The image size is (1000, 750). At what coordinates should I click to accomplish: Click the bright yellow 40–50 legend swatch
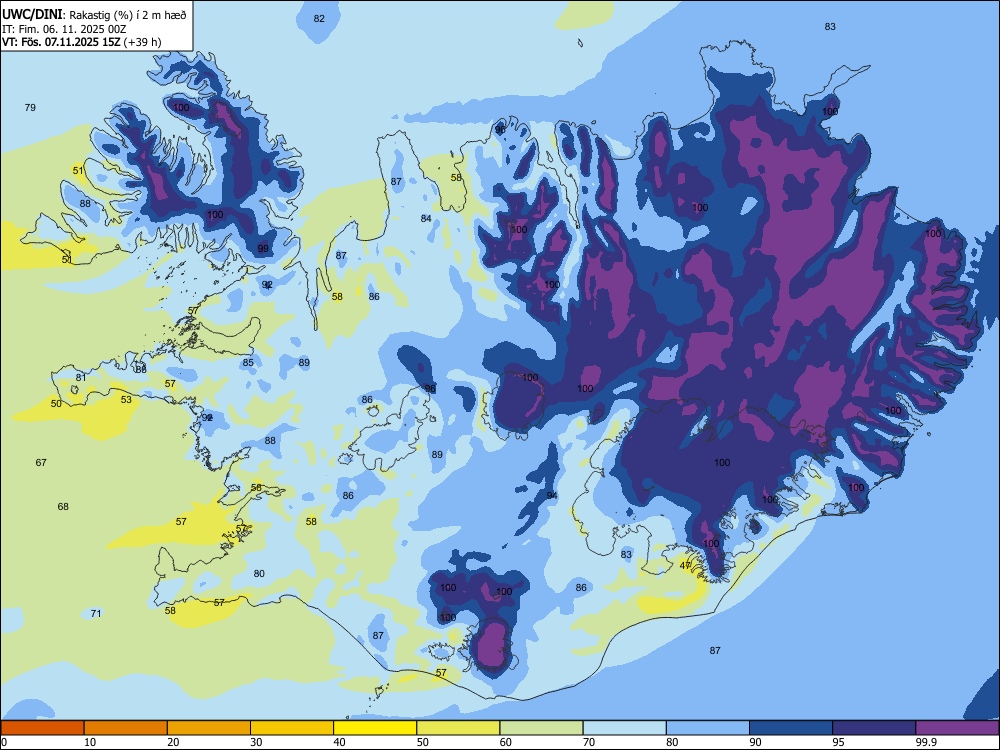coord(375,728)
